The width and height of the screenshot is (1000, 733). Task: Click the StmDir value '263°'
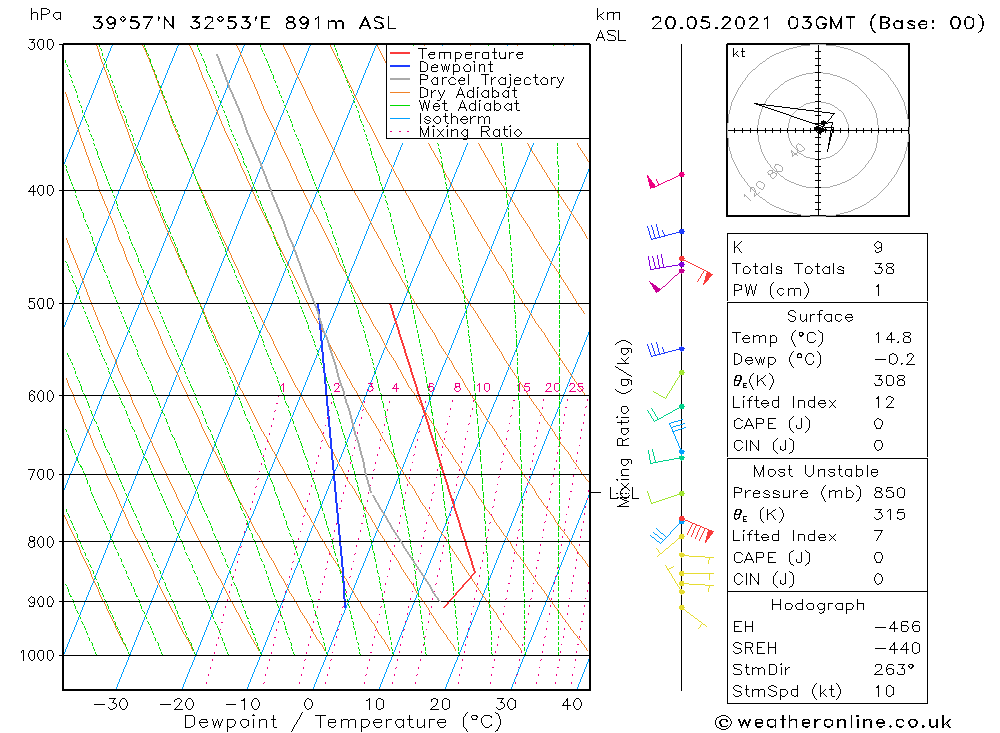tap(894, 670)
